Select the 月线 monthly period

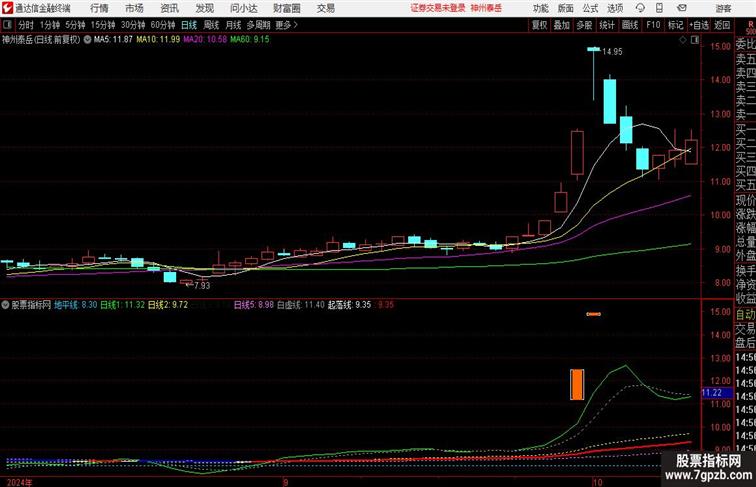click(233, 25)
